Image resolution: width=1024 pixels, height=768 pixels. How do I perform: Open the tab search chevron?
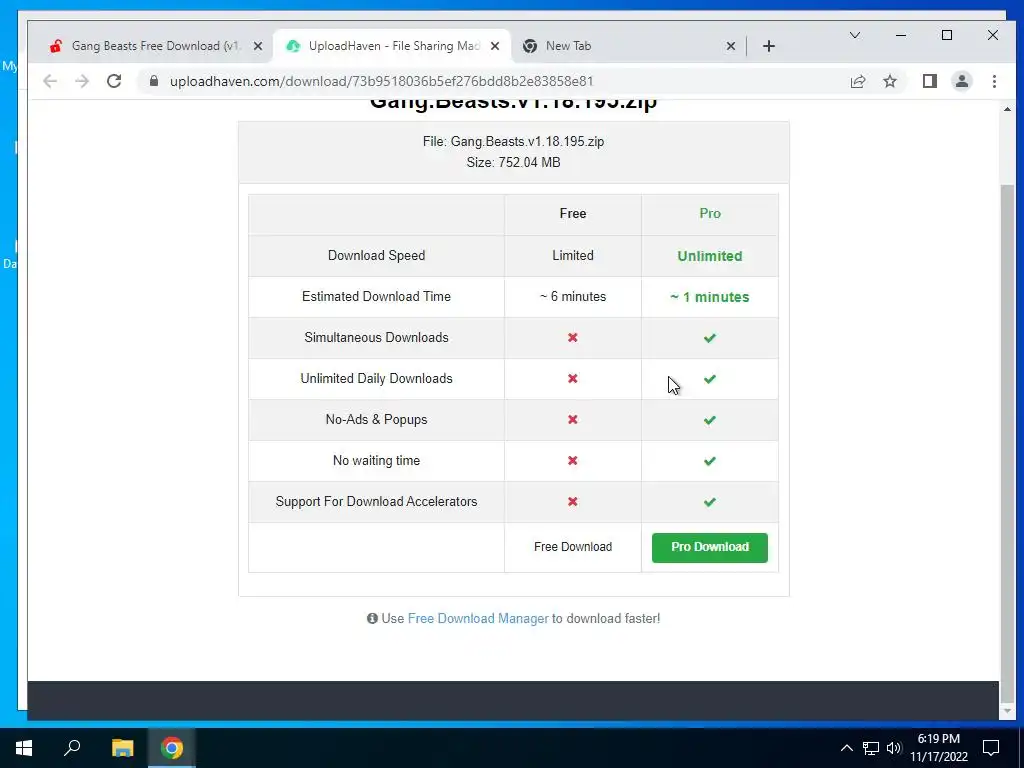854,35
